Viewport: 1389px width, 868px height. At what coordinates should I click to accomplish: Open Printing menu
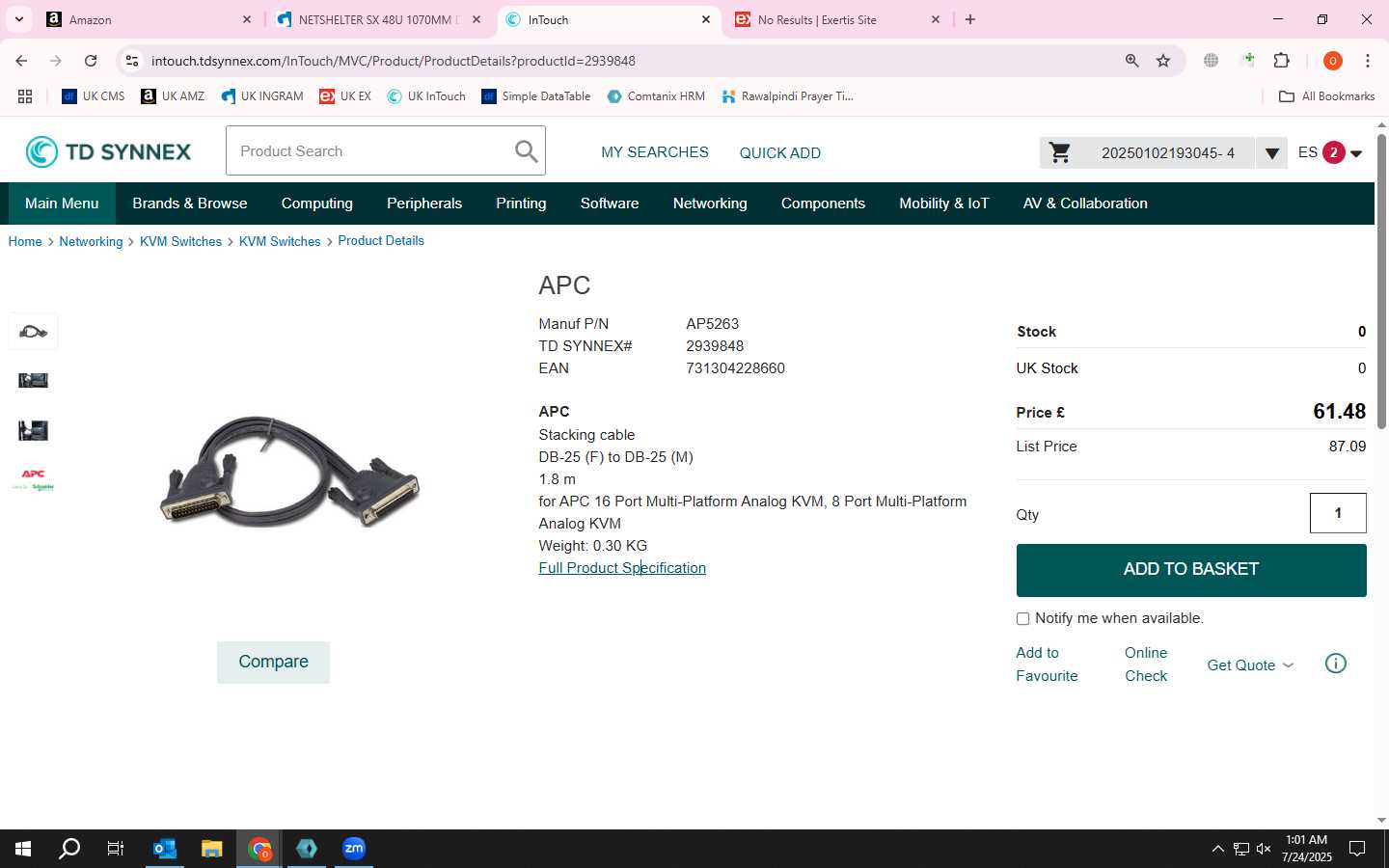[x=521, y=203]
